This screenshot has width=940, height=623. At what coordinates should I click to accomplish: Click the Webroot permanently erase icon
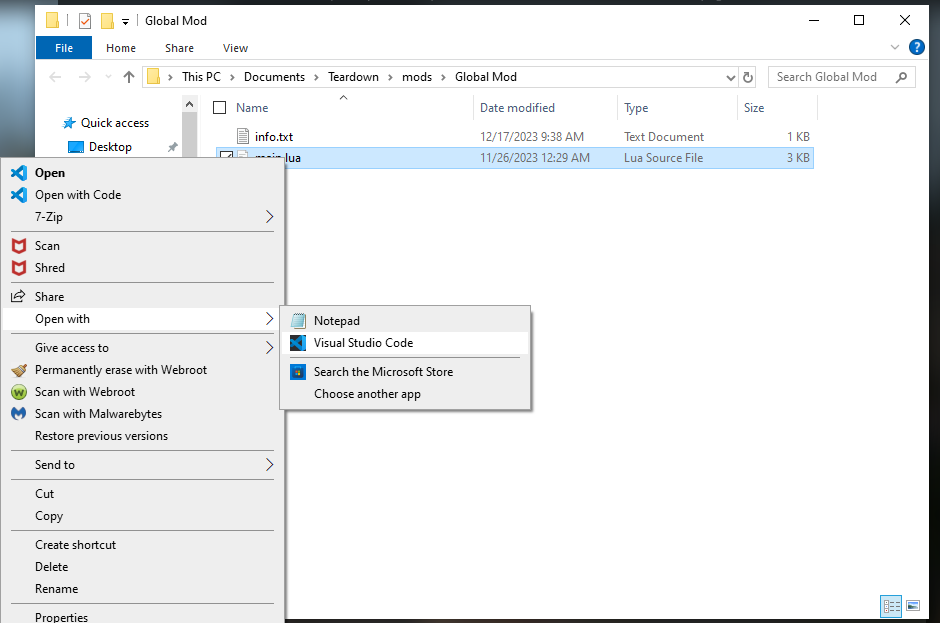coord(18,370)
